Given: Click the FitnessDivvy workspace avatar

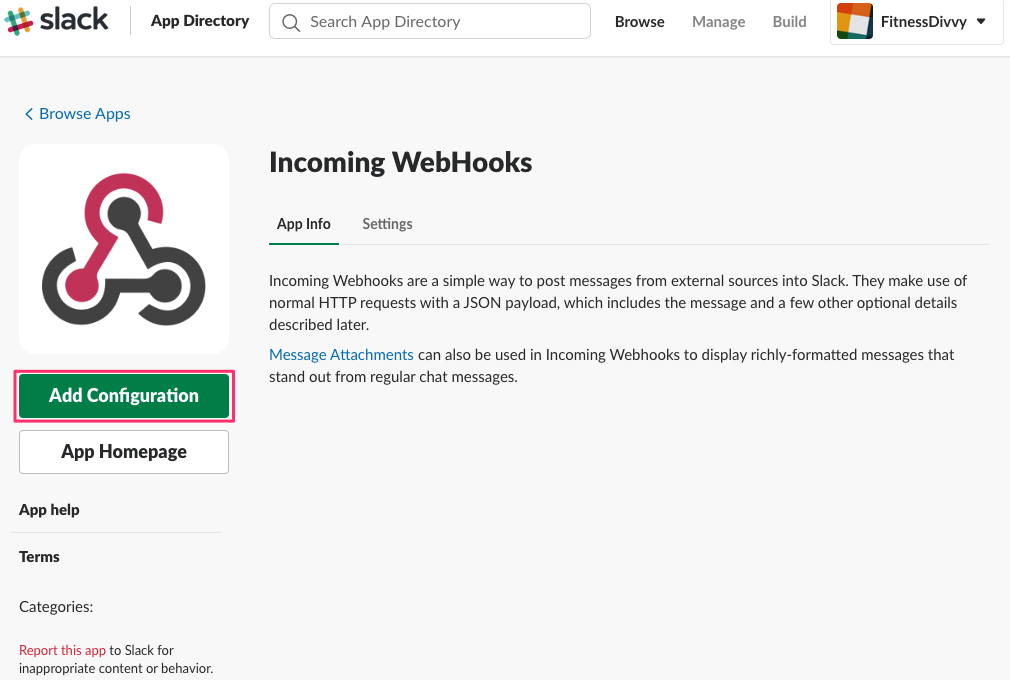Looking at the screenshot, I should coord(854,21).
